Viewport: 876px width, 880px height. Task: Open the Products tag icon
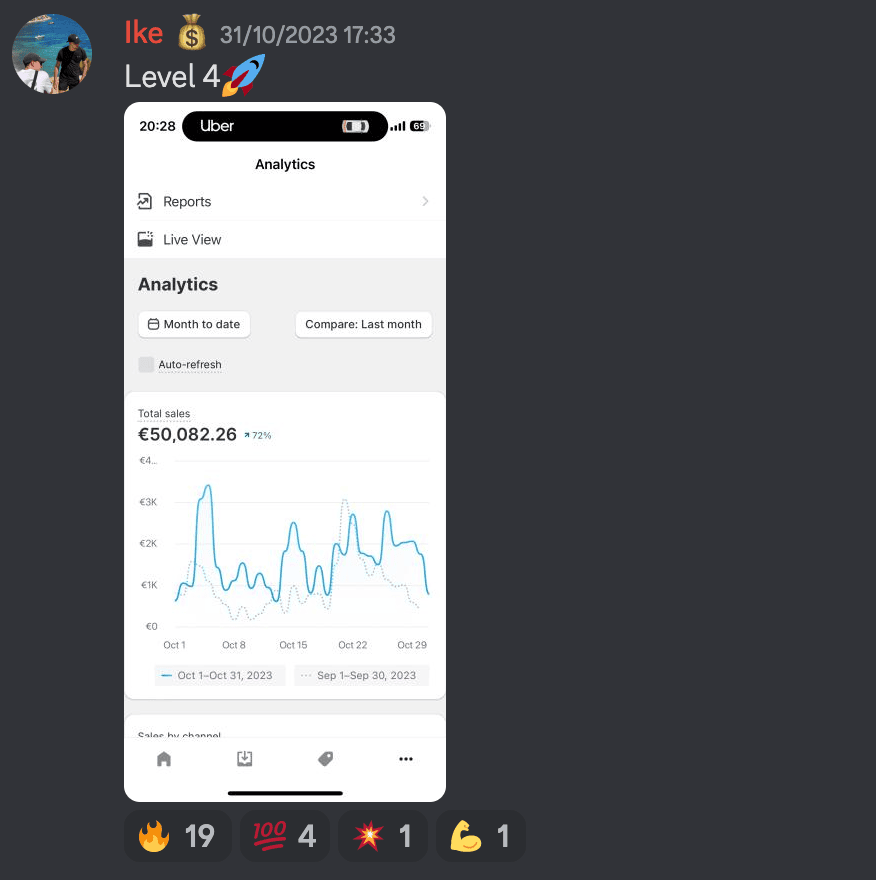(325, 759)
